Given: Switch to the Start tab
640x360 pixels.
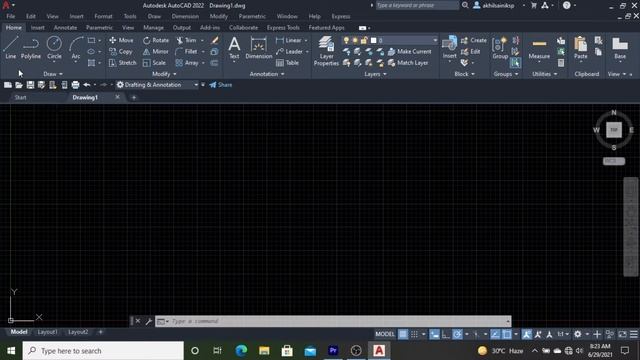Looking at the screenshot, I should tap(20, 97).
